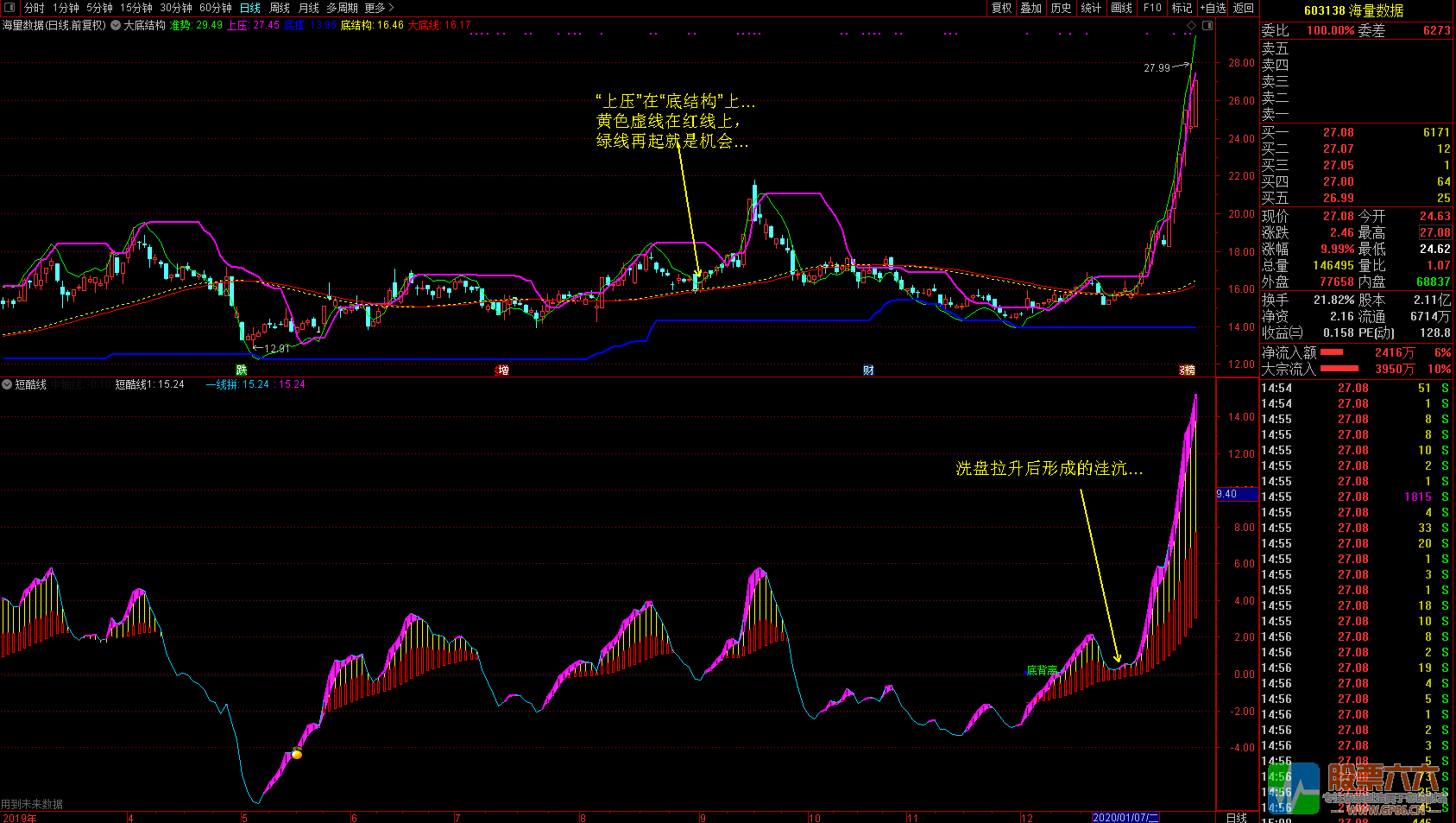Click 9.40 price marker on indicator axis
Screen dimensions: 1456x823
pos(1236,494)
